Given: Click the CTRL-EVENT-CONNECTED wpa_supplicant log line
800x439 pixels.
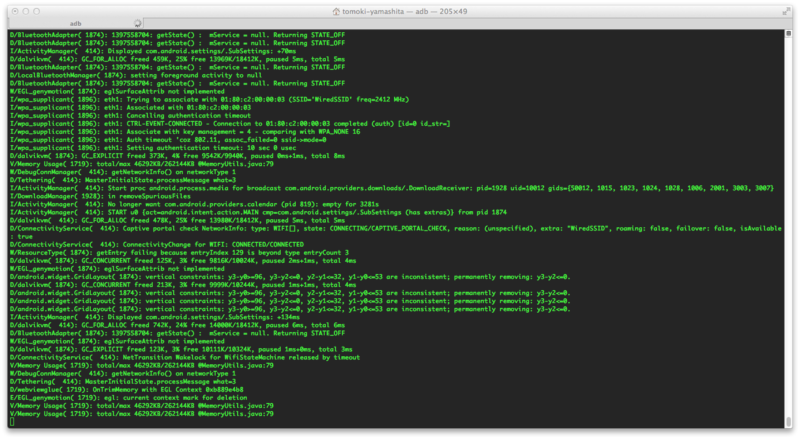Looking at the screenshot, I should pyautogui.click(x=230, y=124).
